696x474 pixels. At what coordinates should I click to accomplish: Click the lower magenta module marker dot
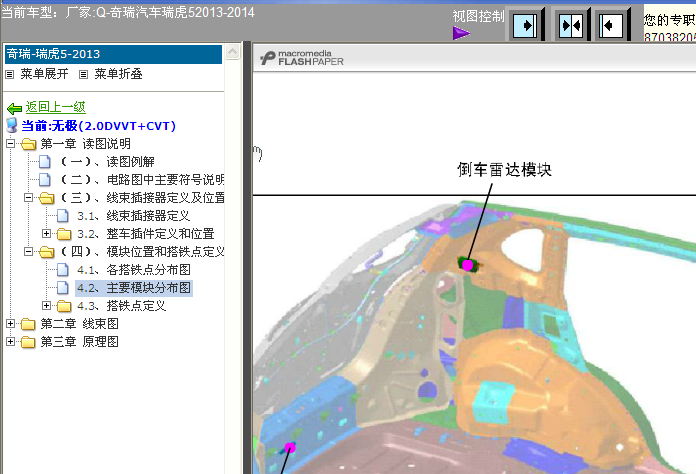[x=290, y=447]
